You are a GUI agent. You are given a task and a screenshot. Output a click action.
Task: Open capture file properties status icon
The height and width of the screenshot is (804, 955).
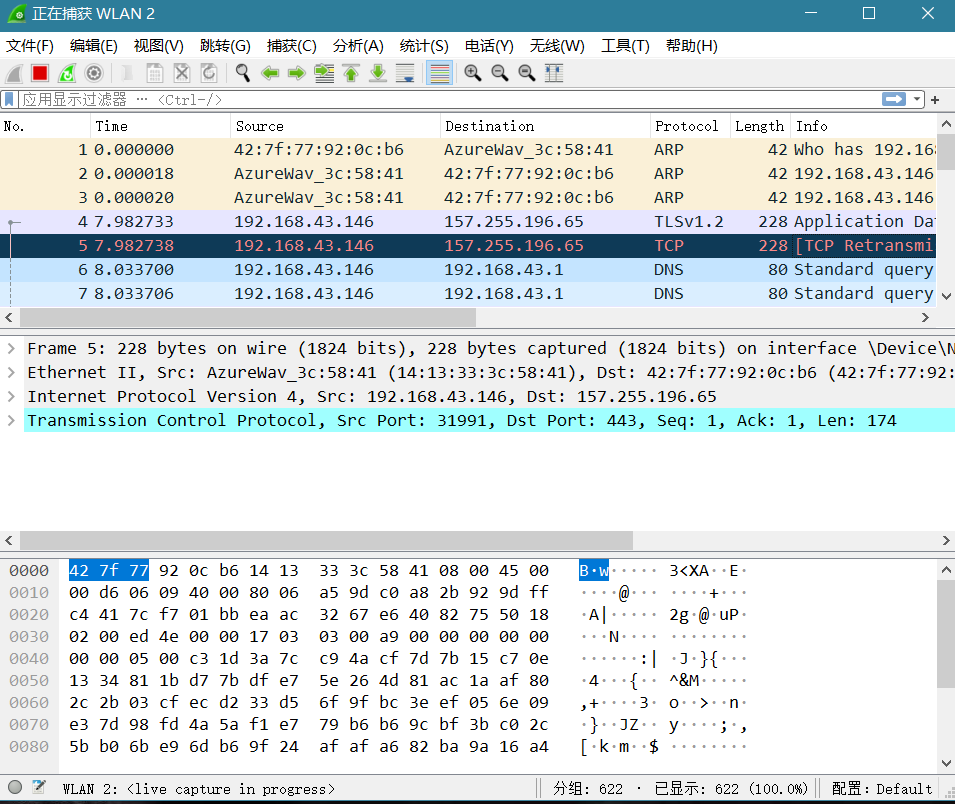tap(39, 787)
